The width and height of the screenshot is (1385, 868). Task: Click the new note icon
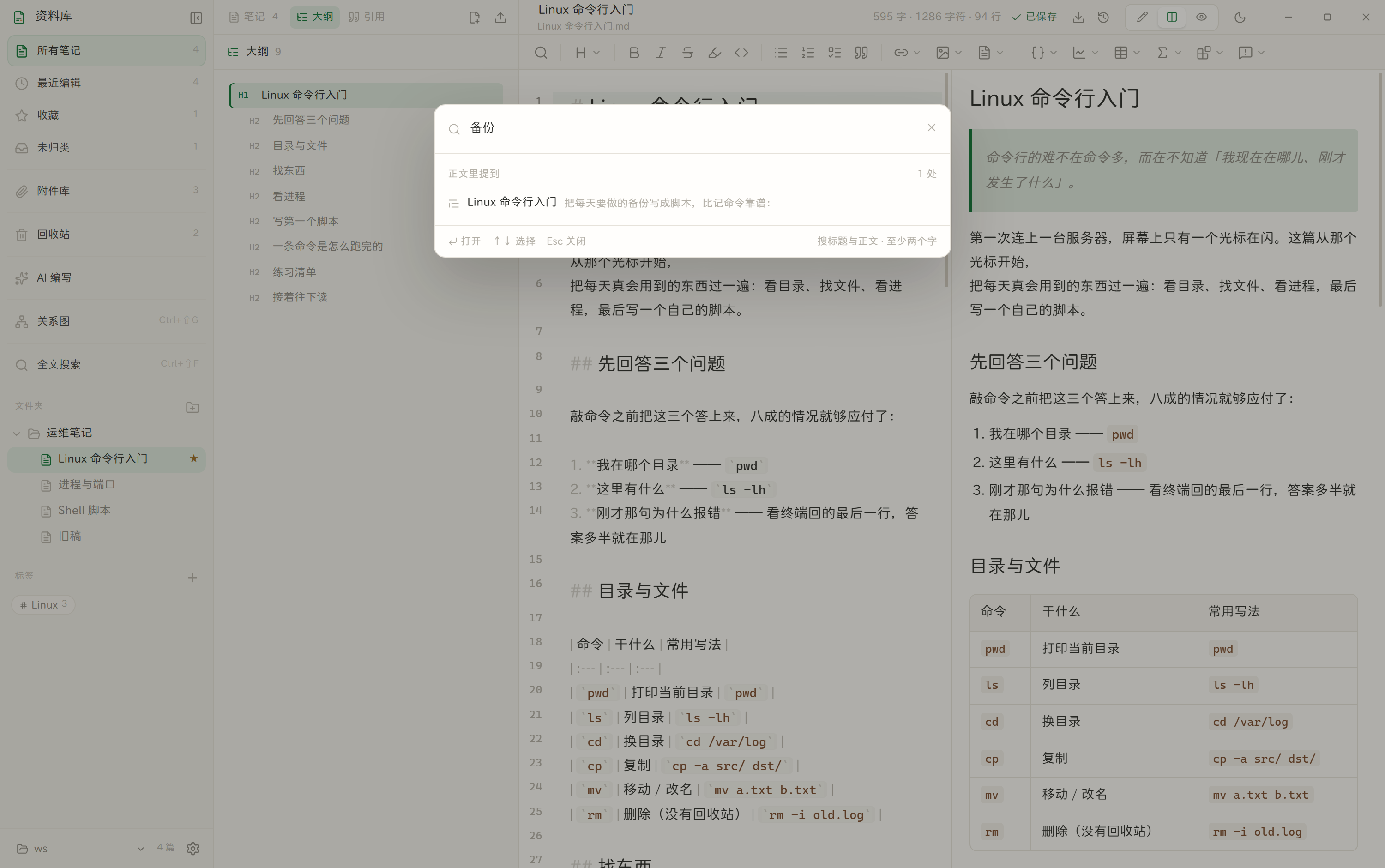pos(474,17)
